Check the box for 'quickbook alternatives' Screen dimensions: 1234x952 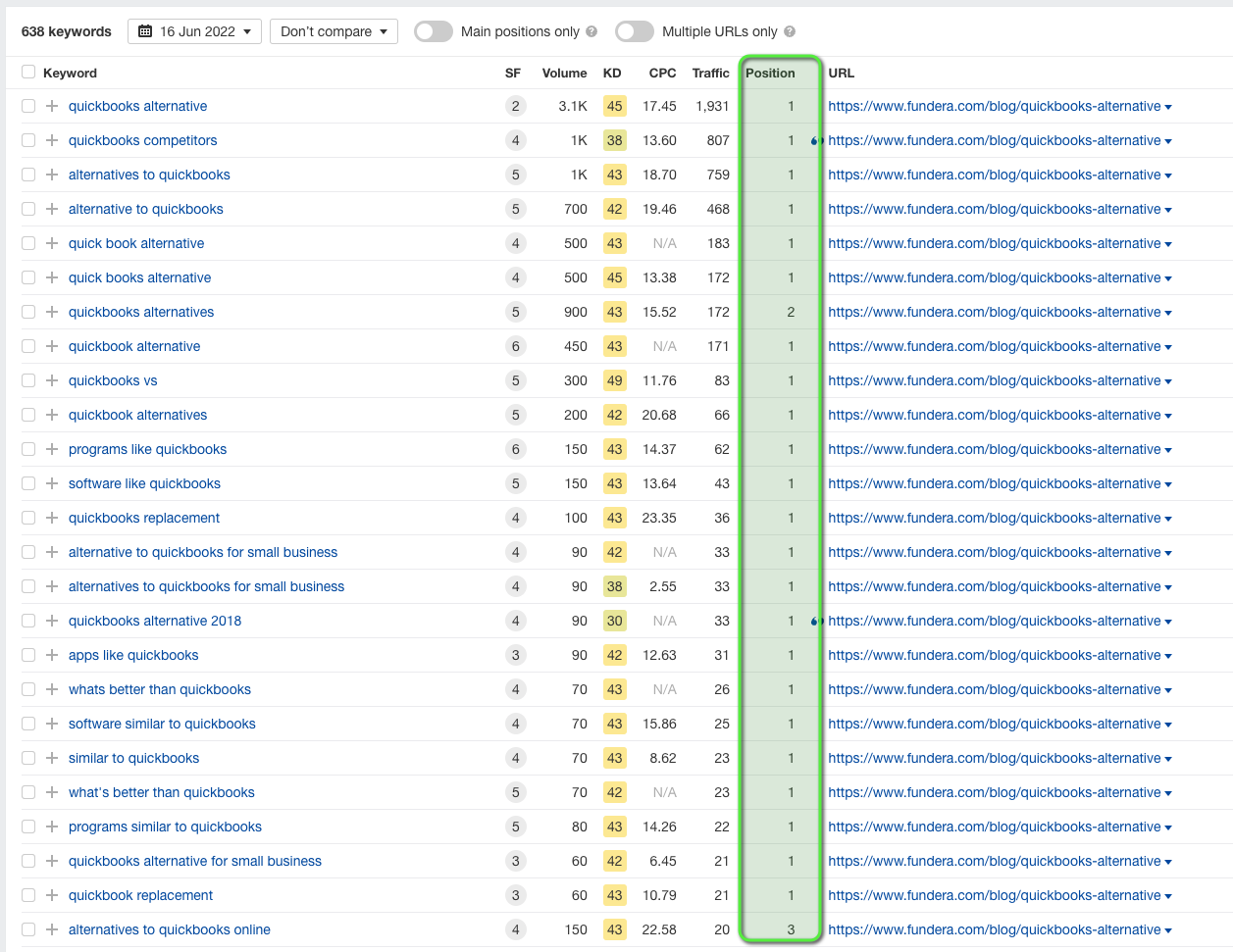click(x=28, y=415)
